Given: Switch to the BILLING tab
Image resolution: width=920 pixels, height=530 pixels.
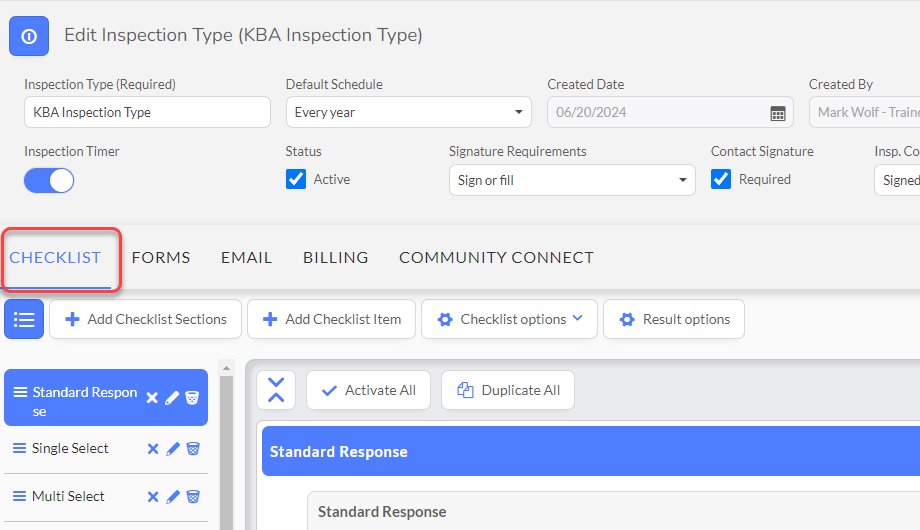Looking at the screenshot, I should click(336, 258).
